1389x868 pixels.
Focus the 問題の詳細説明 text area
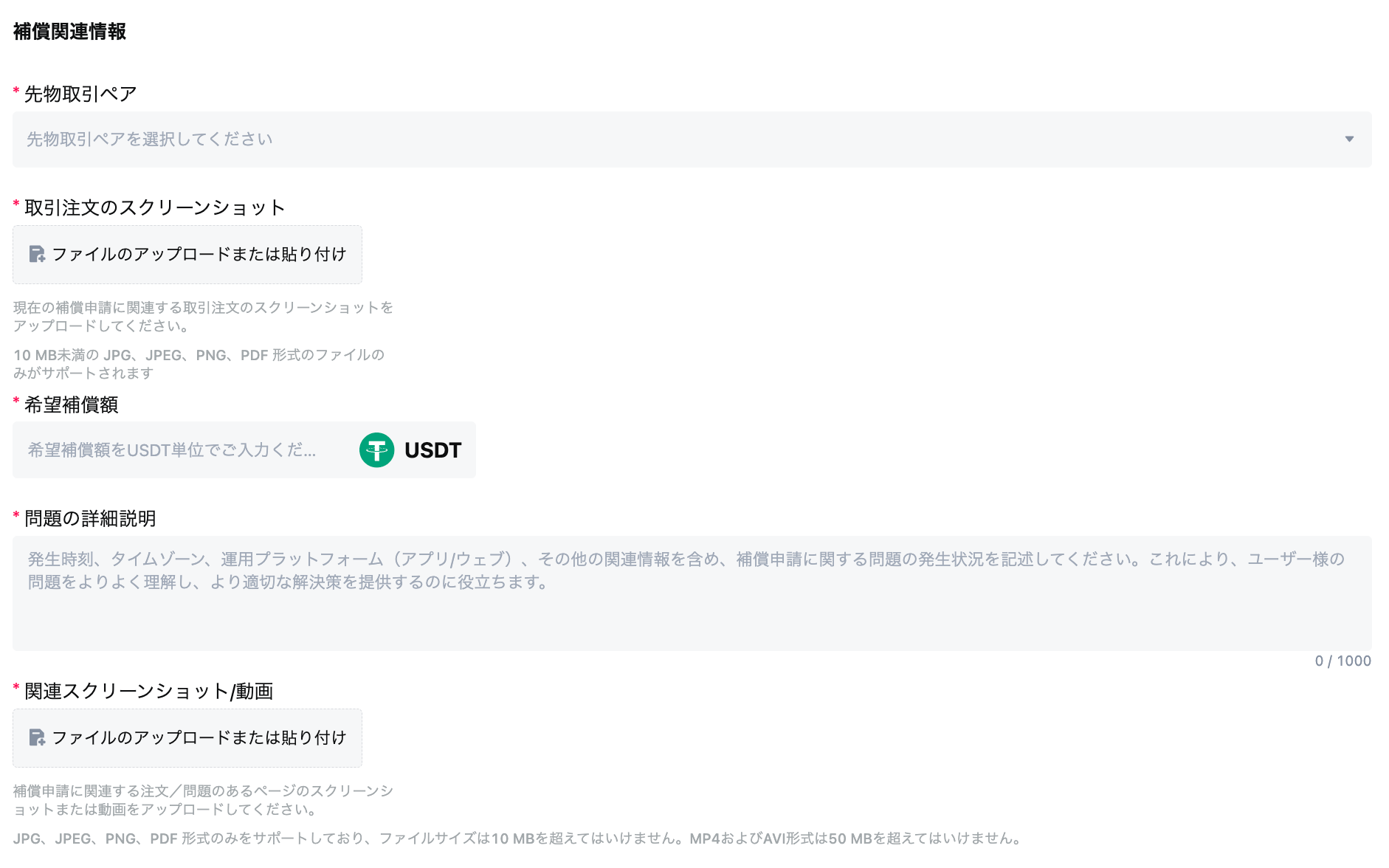692,593
